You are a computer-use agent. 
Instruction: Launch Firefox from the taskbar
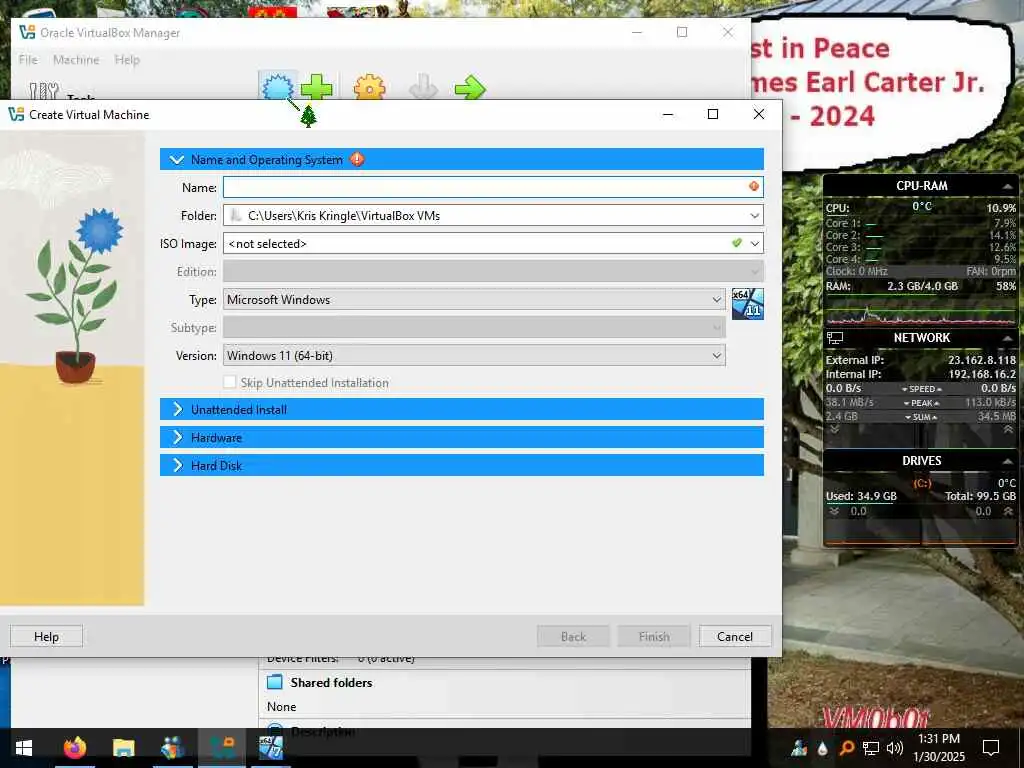tap(75, 748)
